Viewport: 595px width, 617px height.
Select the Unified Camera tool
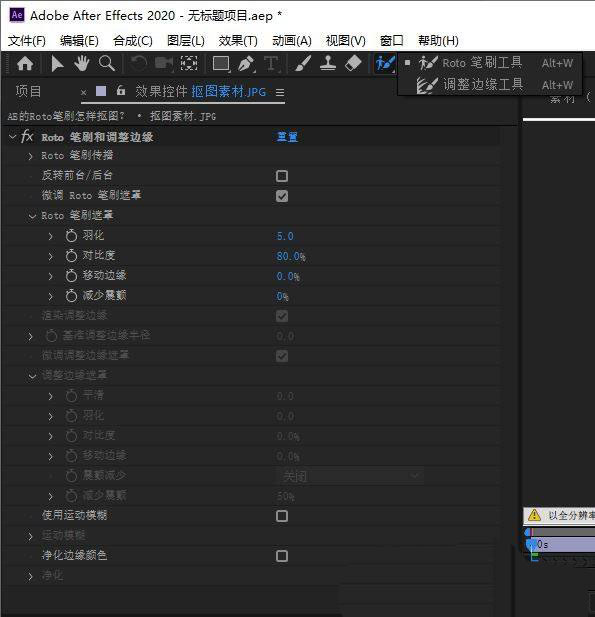(164, 63)
